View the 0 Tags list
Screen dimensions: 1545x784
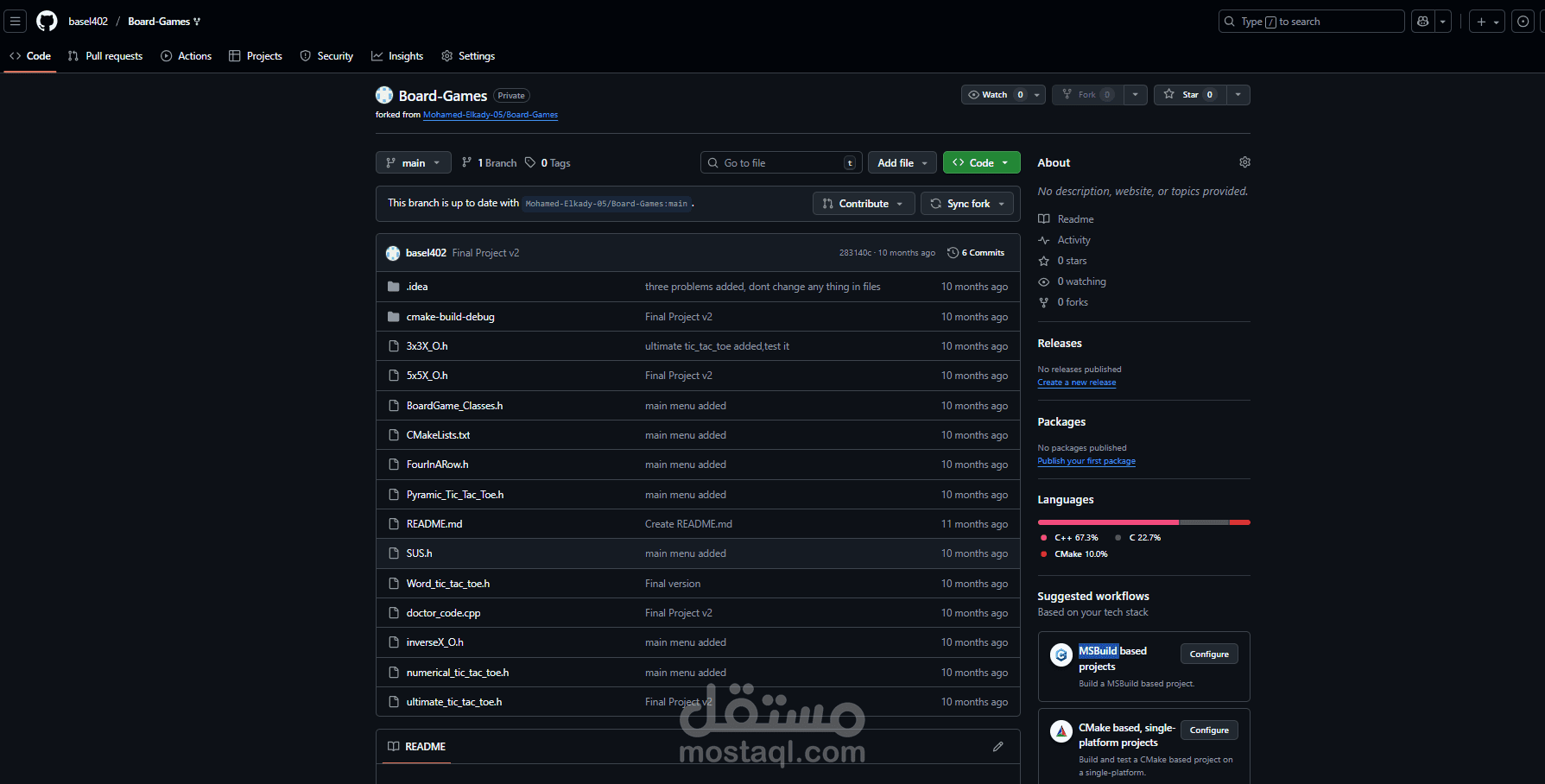coord(548,163)
